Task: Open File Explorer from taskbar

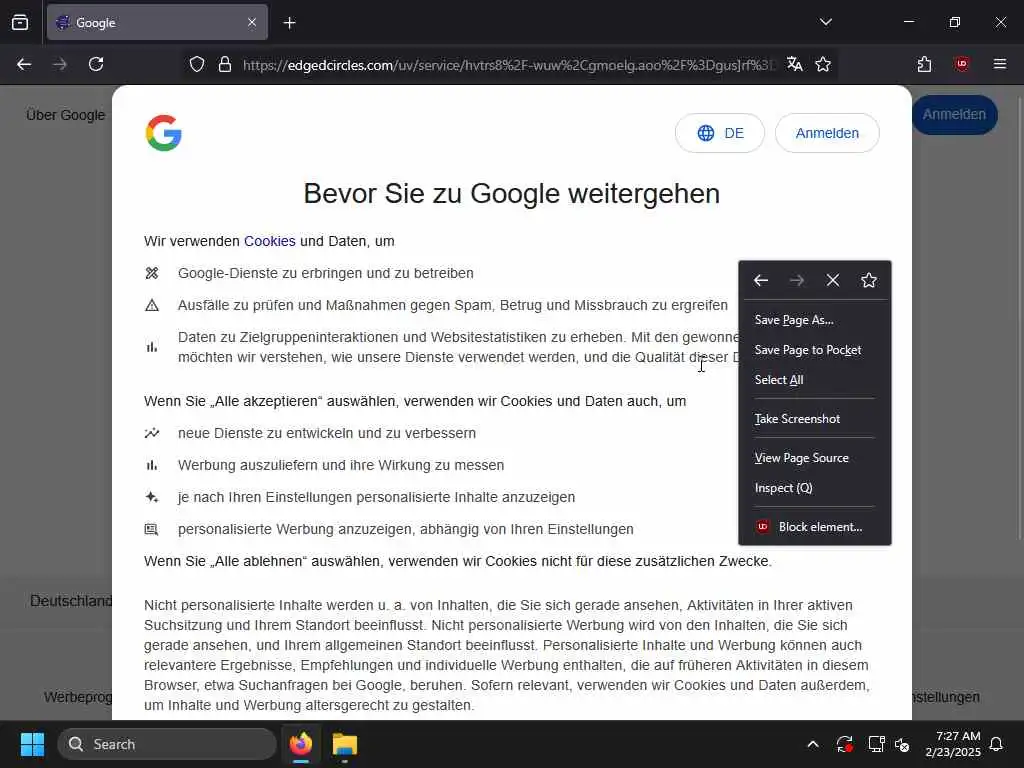Action: tap(344, 744)
